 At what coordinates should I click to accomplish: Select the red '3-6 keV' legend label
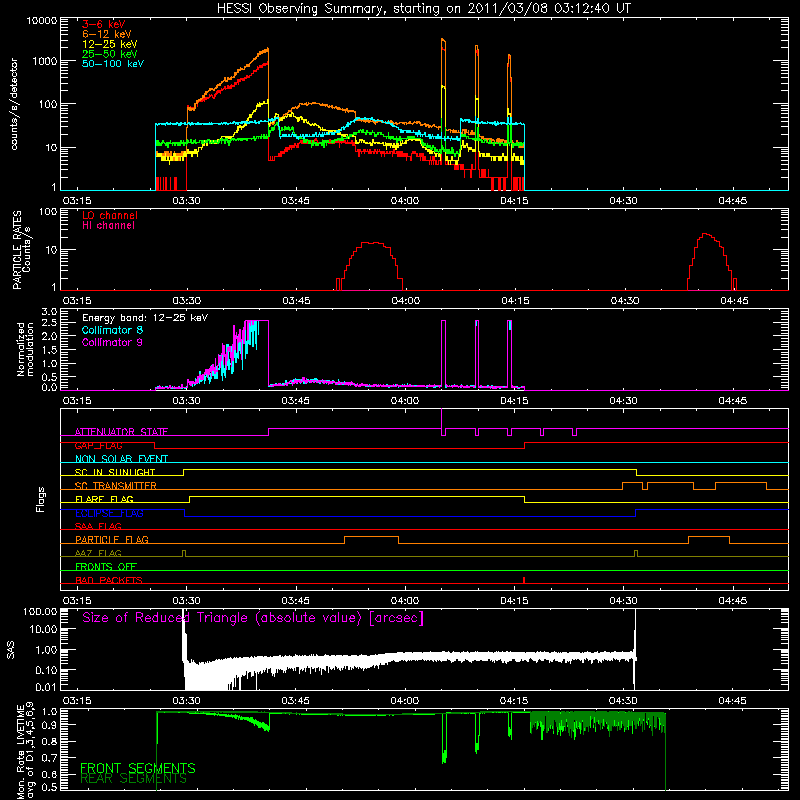pyautogui.click(x=103, y=24)
